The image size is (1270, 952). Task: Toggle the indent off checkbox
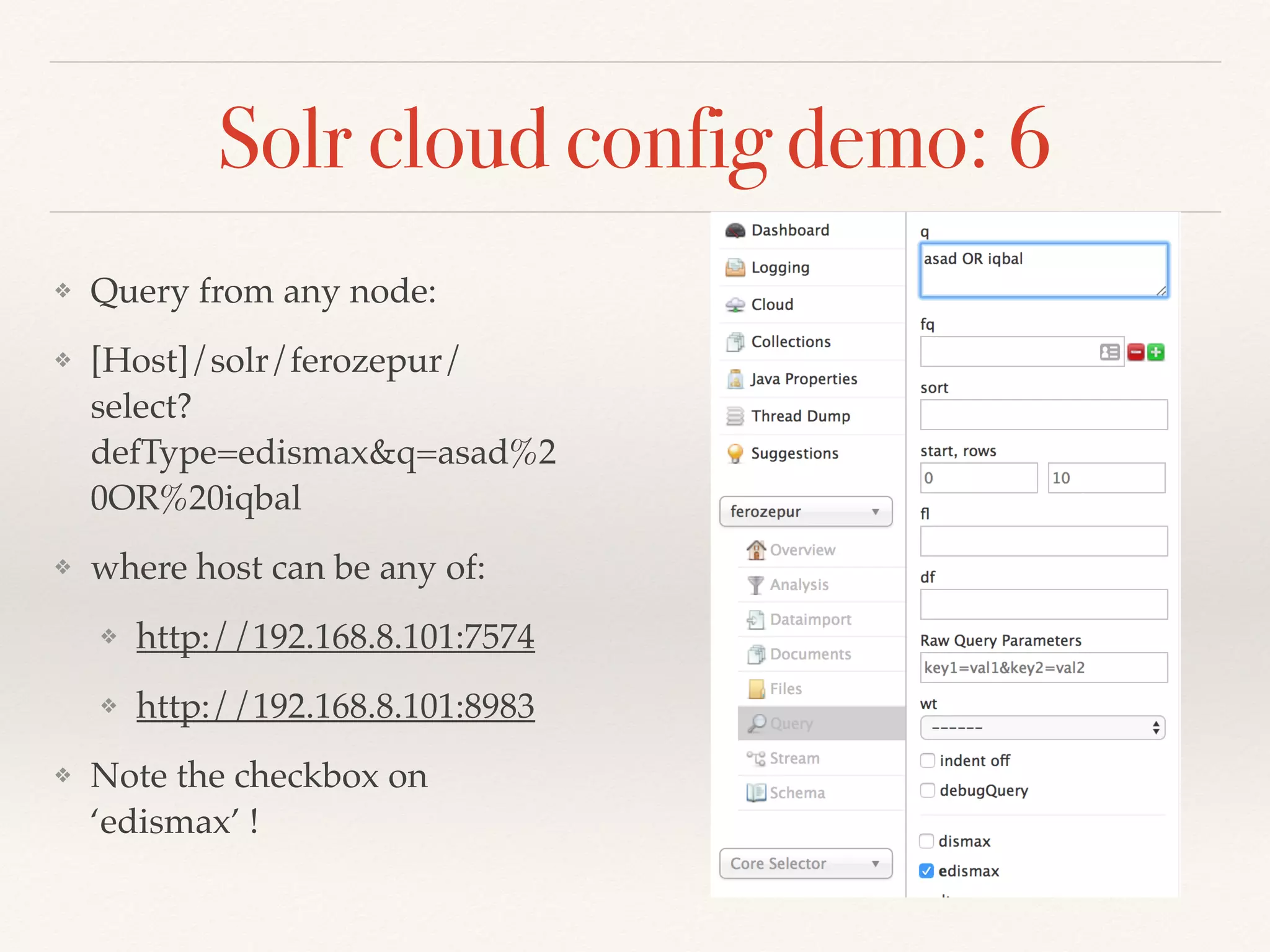pyautogui.click(x=927, y=760)
